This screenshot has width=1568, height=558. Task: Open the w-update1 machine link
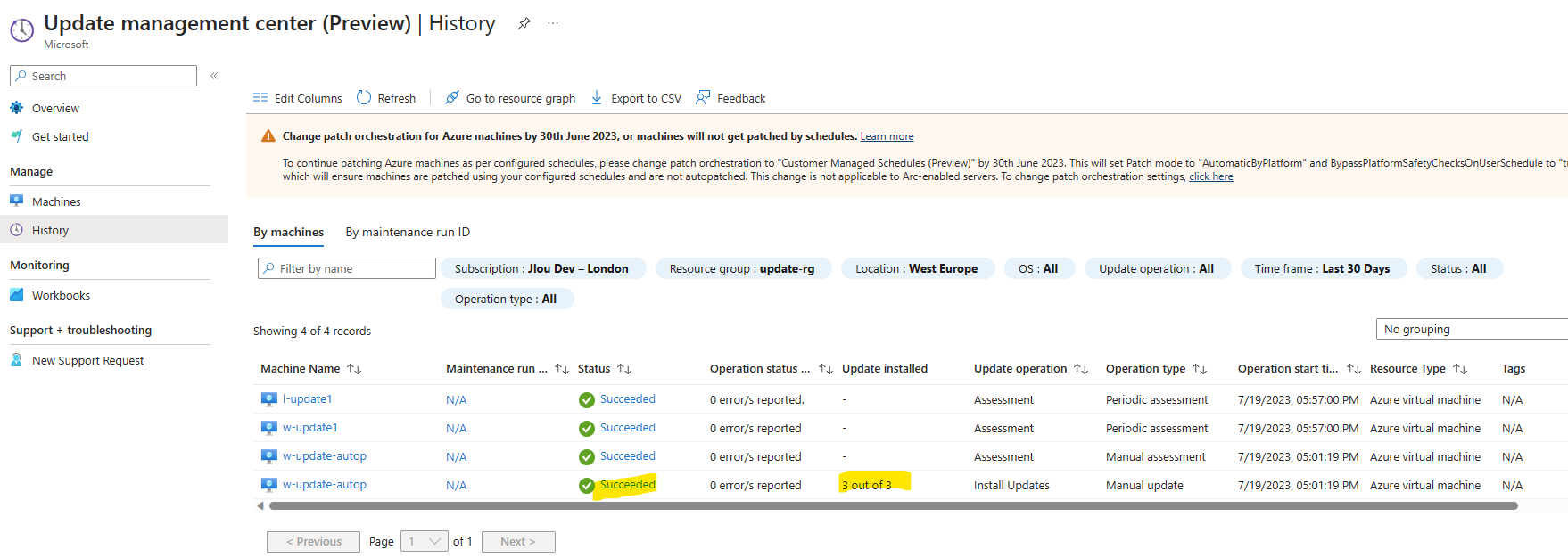point(310,427)
